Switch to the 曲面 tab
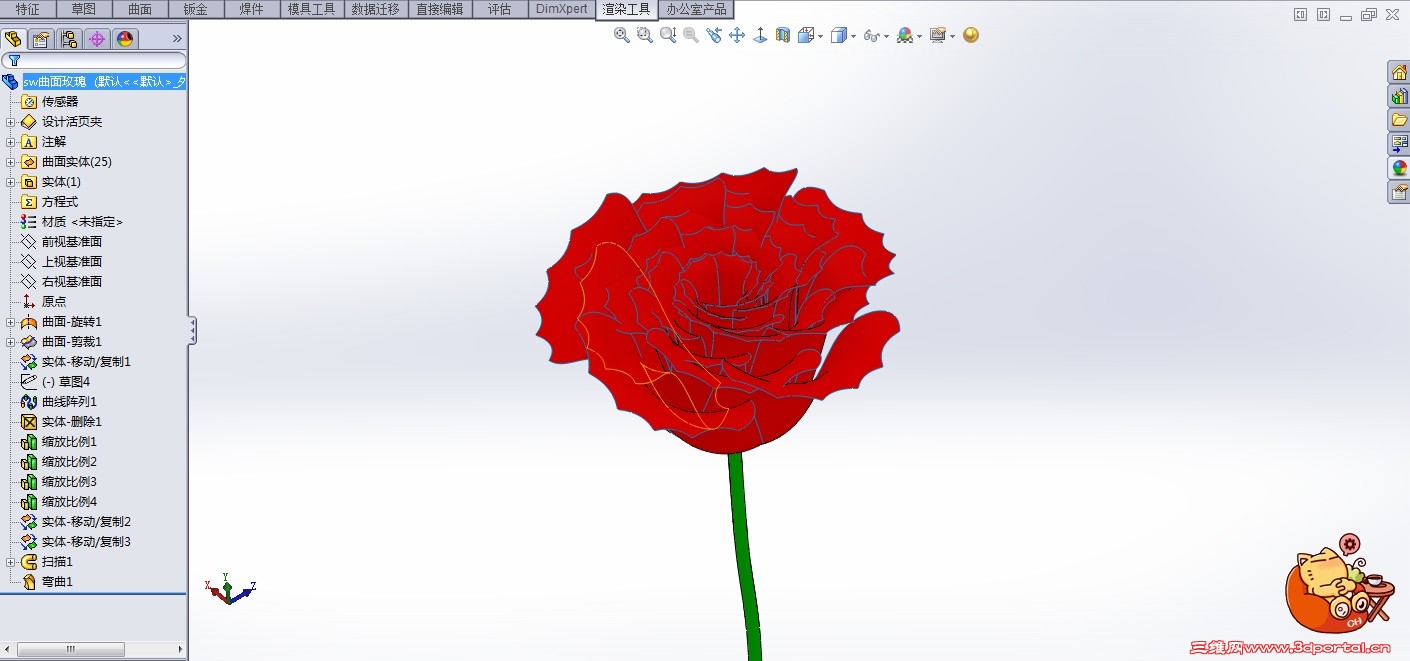The height and width of the screenshot is (661, 1410). point(140,9)
